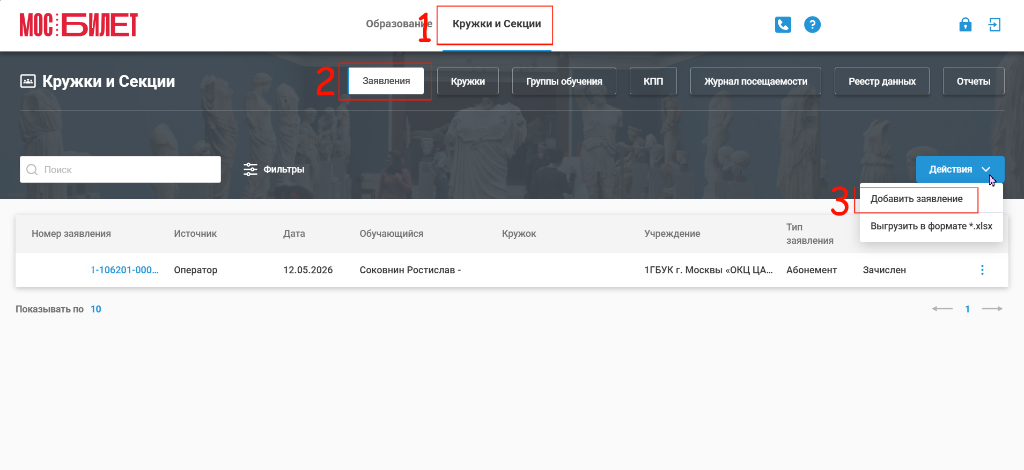
Task: Click the МОСБИЛЕТ logo
Action: point(78,25)
